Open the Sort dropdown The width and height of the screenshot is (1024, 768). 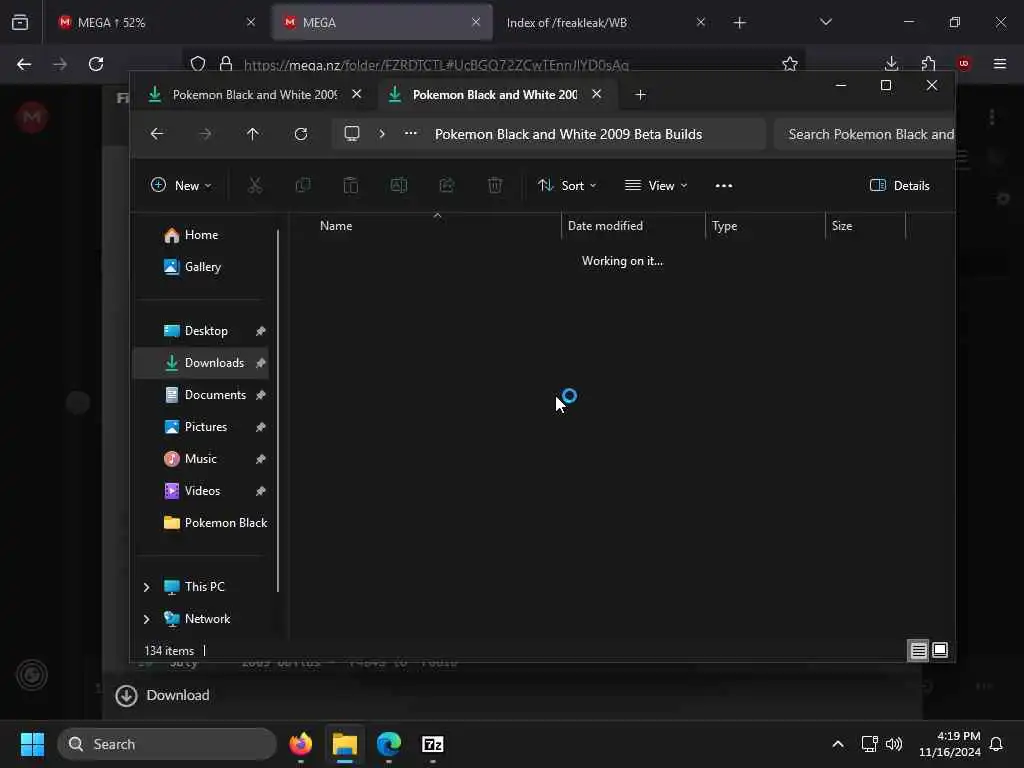567,185
